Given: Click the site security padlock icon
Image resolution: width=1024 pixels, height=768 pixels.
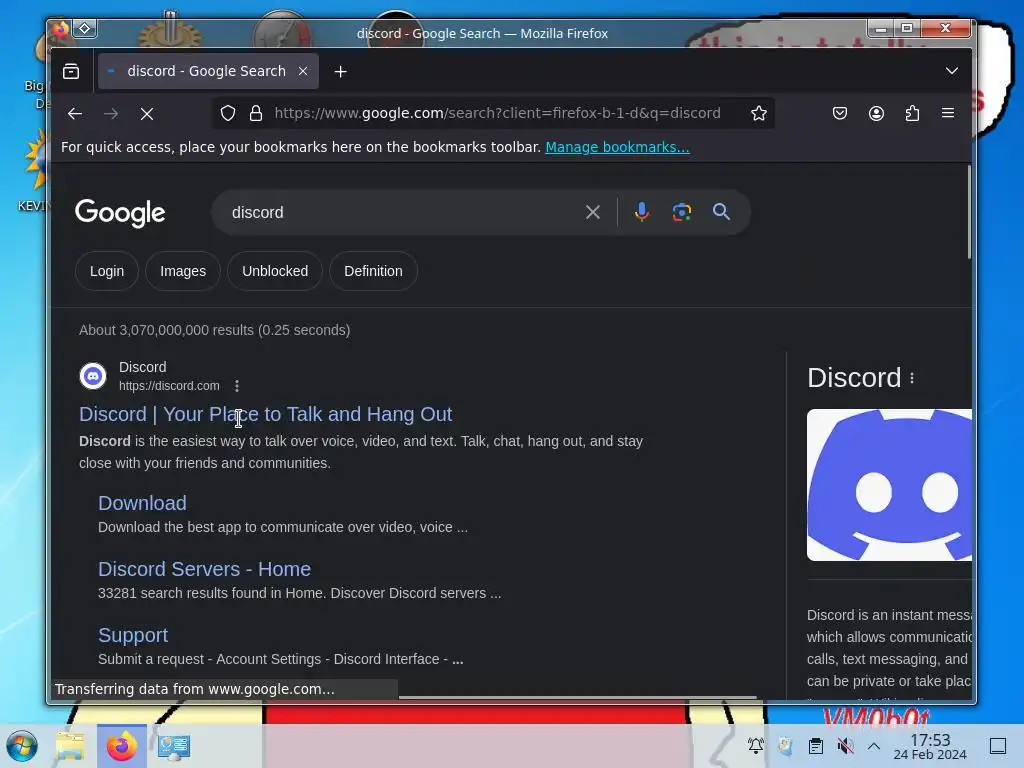Looking at the screenshot, I should click(256, 113).
